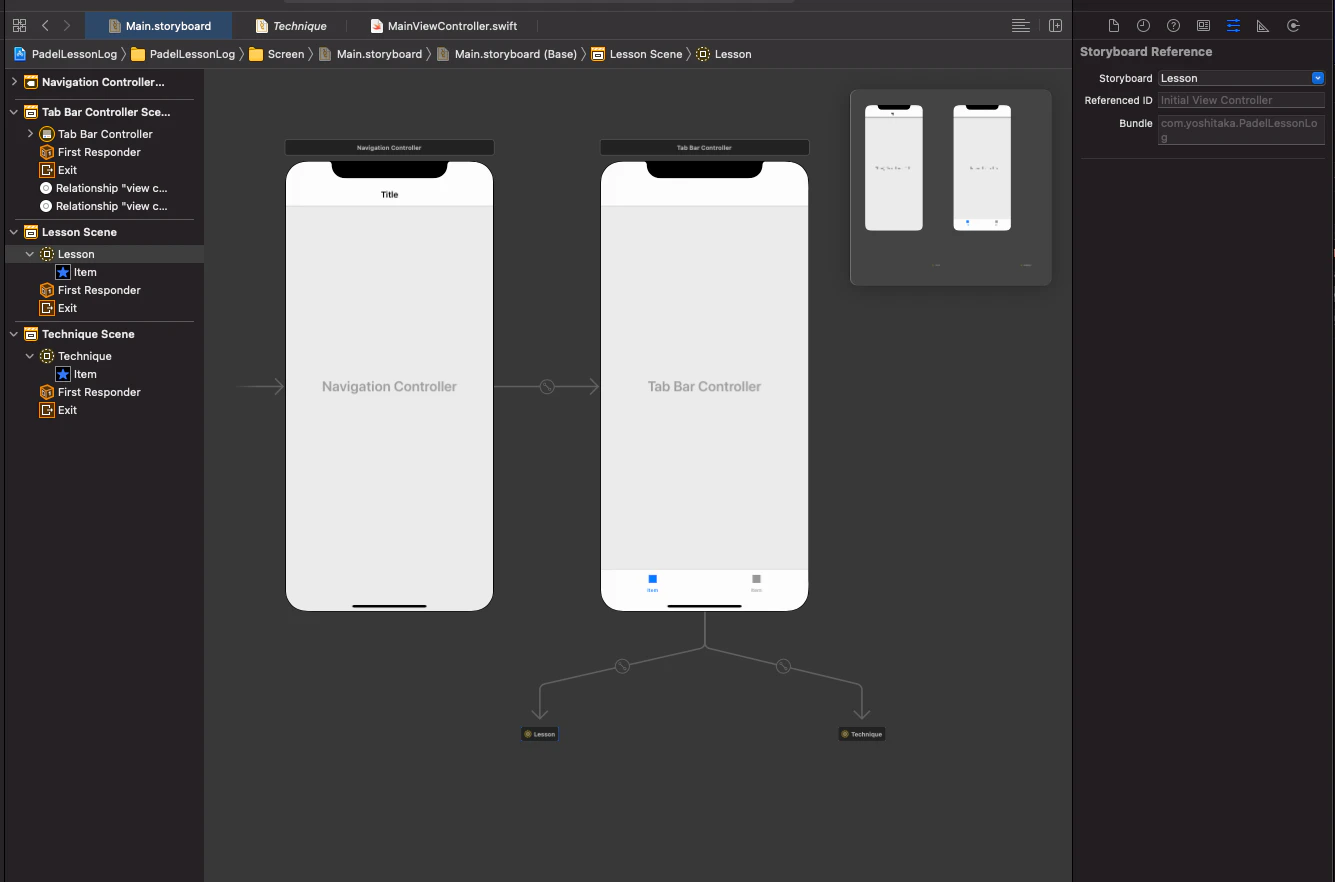Click the Title navigation bar on canvas
The width and height of the screenshot is (1335, 882).
389,194
